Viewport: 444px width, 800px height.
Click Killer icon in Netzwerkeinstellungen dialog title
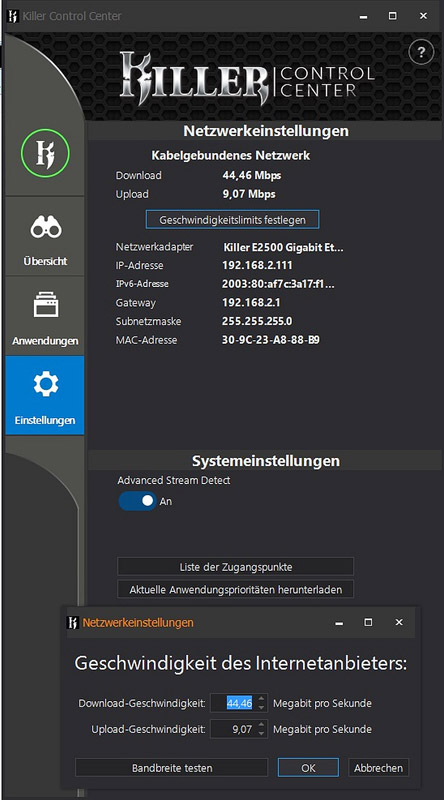(x=73, y=622)
